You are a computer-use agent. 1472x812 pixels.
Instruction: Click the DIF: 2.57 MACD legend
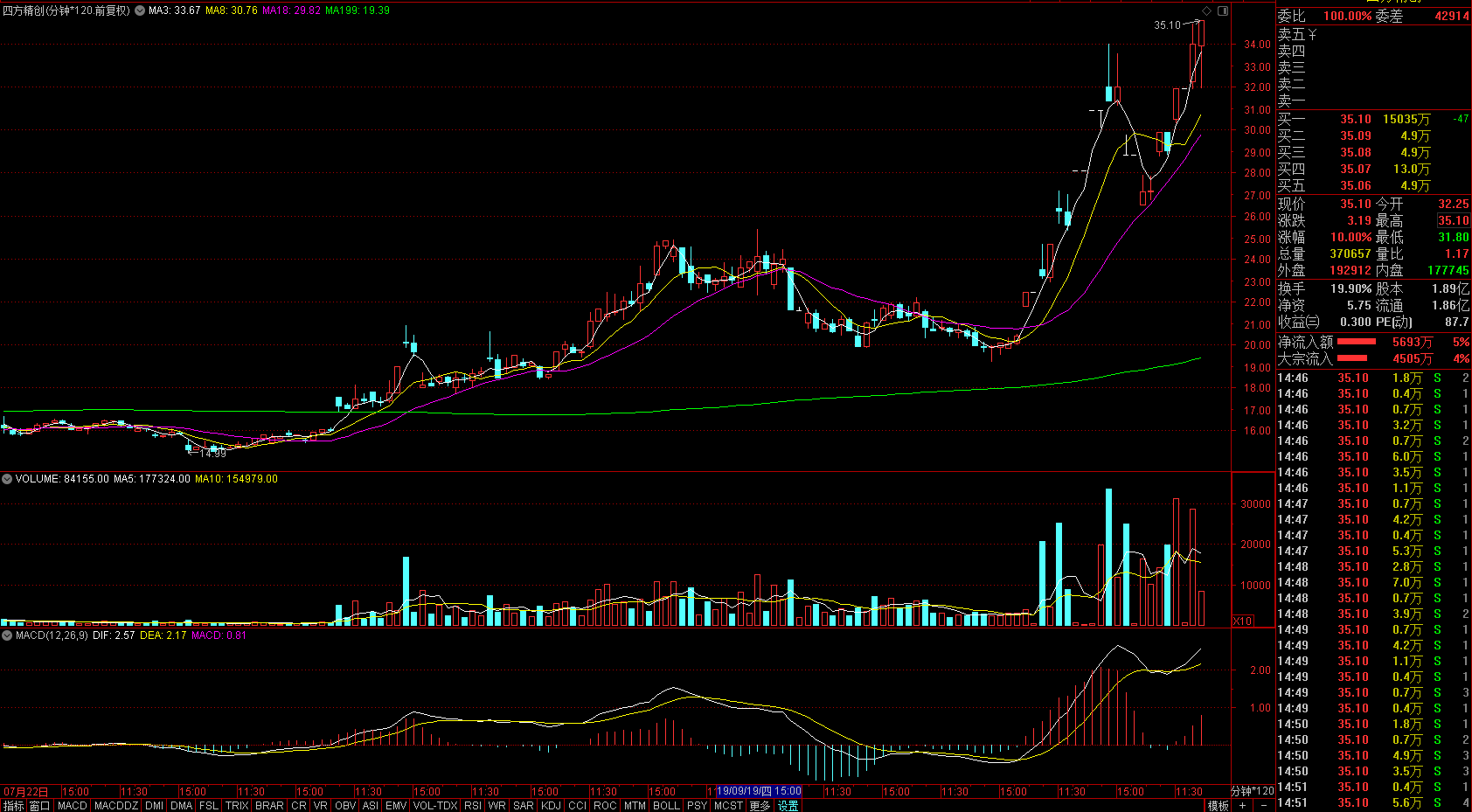point(114,635)
